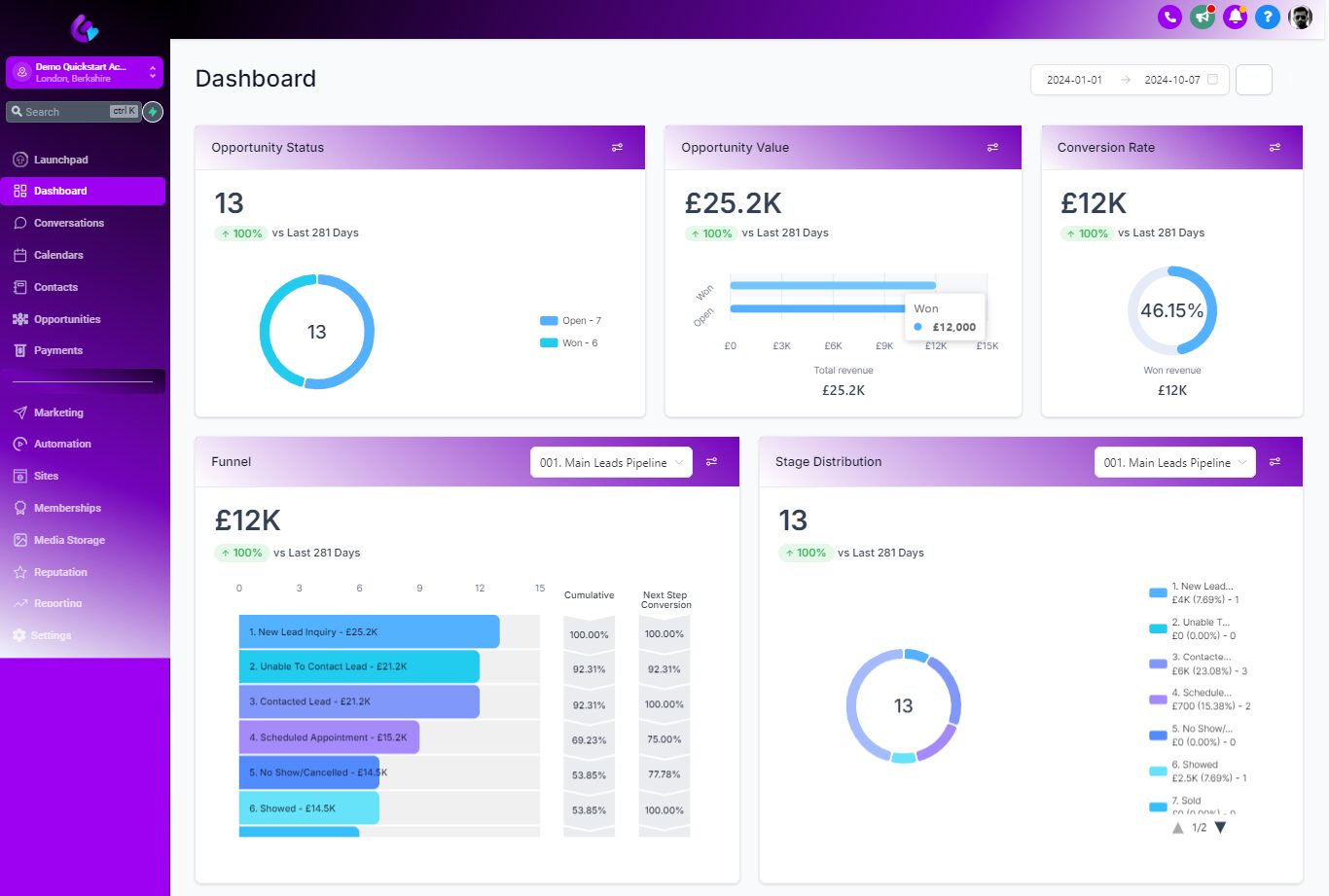This screenshot has width=1329, height=896.
Task: Click the 5. No Show/Cancelled funnel bar
Action: [309, 772]
